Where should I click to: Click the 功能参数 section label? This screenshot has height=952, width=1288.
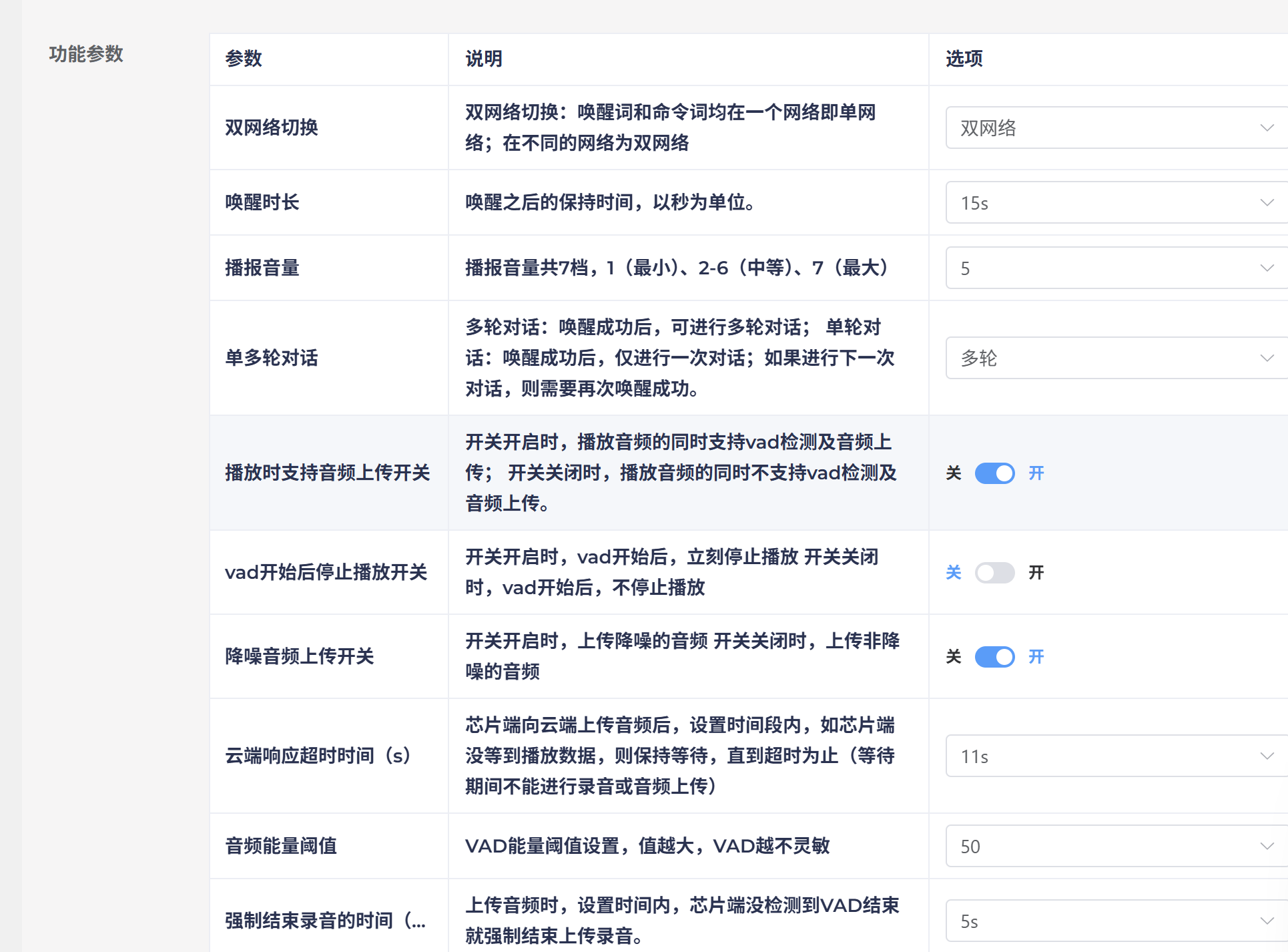click(86, 54)
